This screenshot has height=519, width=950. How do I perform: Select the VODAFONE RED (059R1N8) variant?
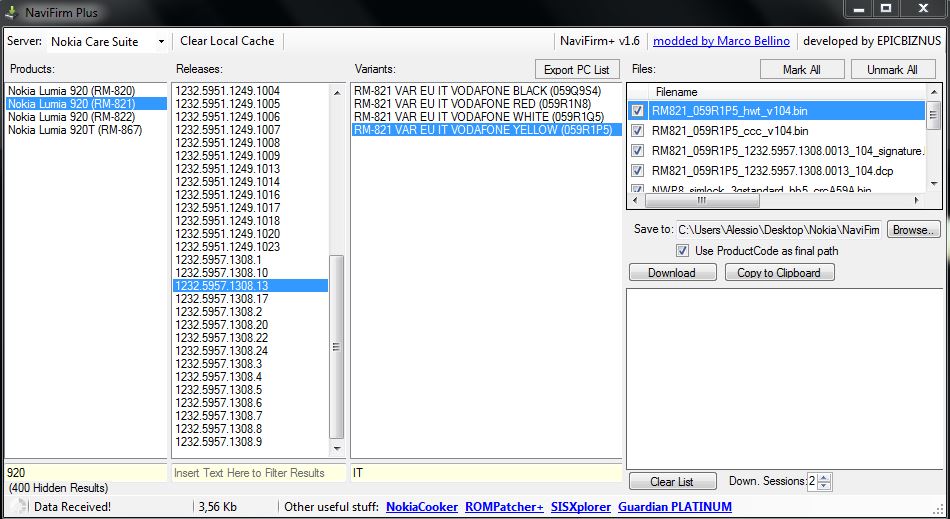pos(487,104)
